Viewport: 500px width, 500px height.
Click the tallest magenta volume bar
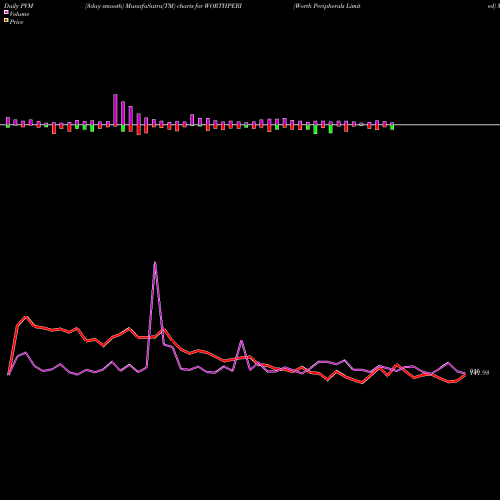pos(115,110)
